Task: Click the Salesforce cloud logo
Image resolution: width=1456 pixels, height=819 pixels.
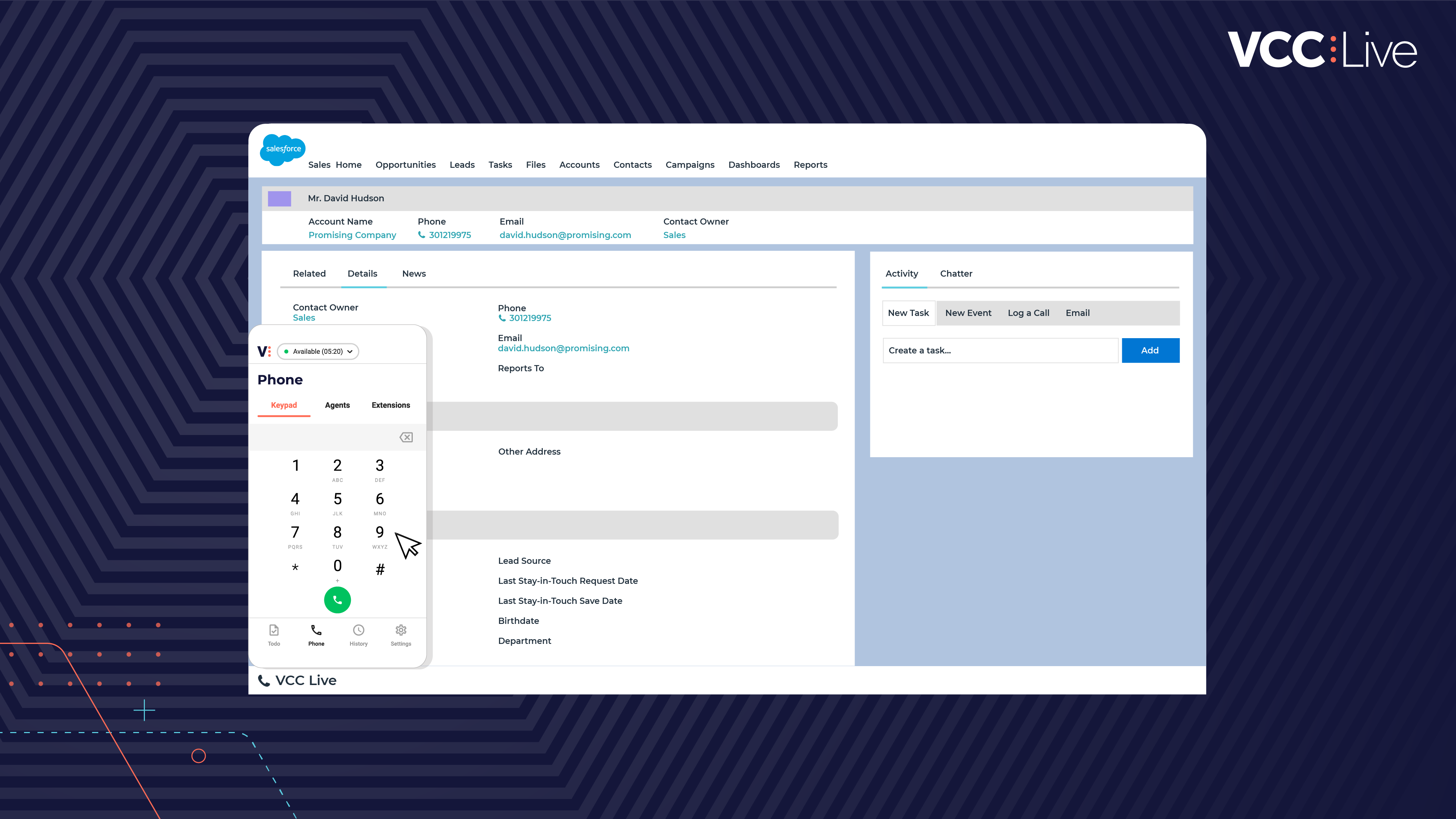Action: point(282,149)
